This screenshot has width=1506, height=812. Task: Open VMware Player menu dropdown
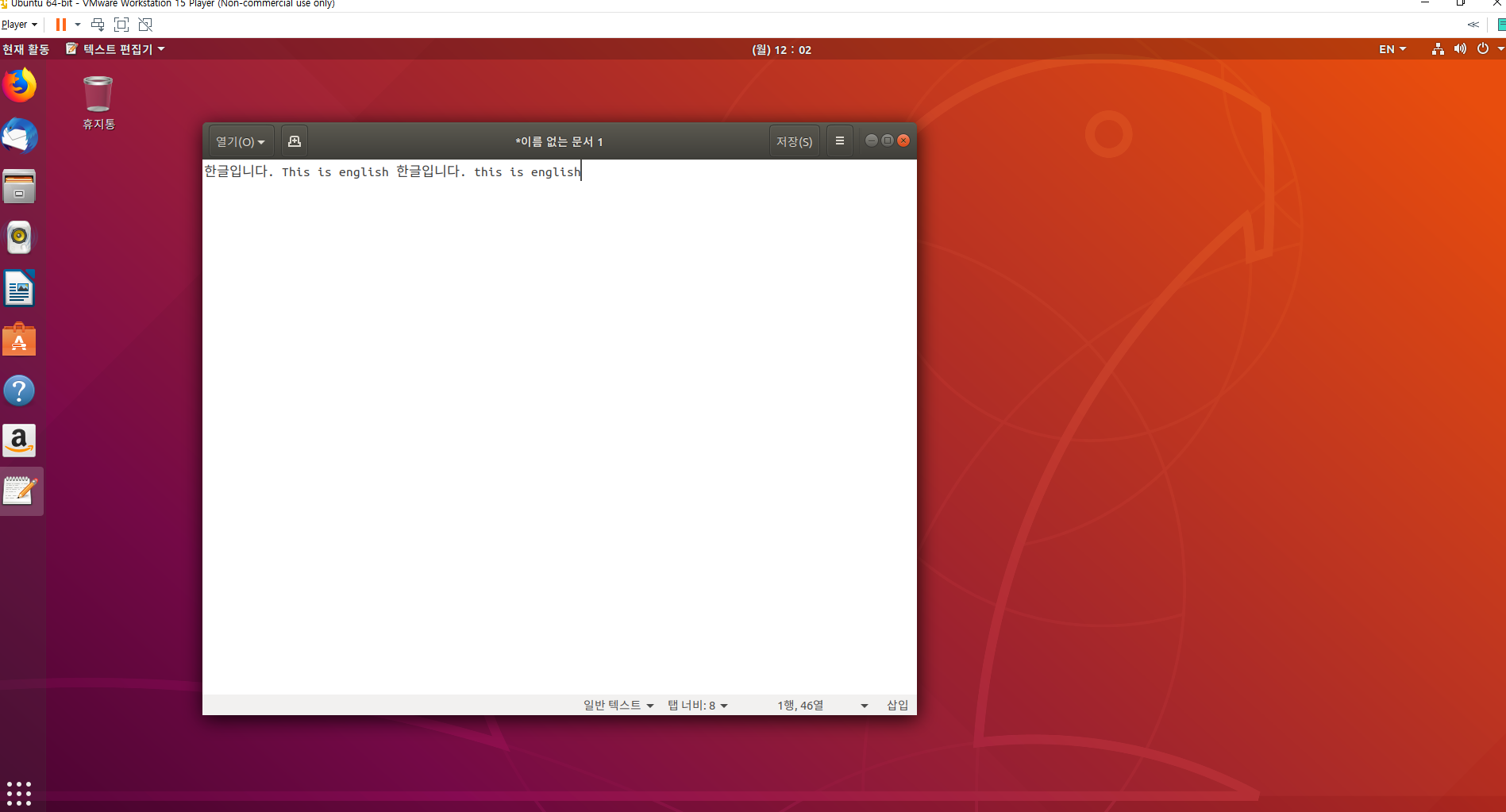(x=19, y=25)
